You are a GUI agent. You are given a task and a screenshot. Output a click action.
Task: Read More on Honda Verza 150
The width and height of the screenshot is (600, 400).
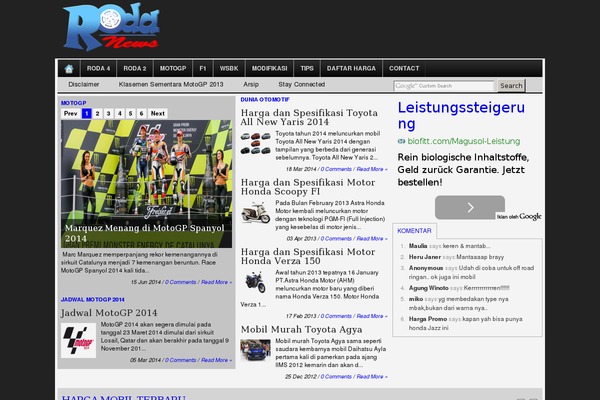coord(372,316)
